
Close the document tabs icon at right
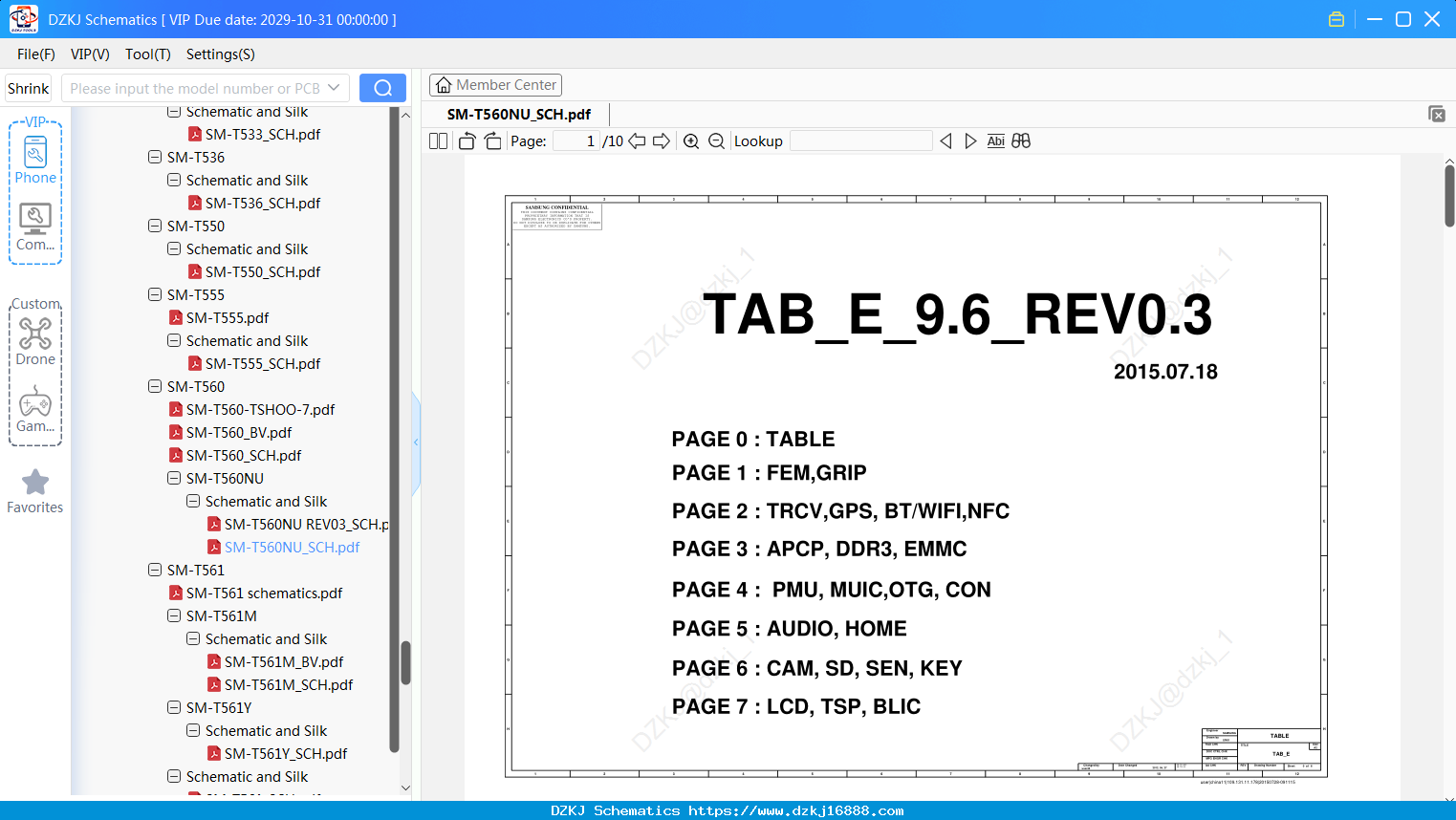(x=1436, y=114)
